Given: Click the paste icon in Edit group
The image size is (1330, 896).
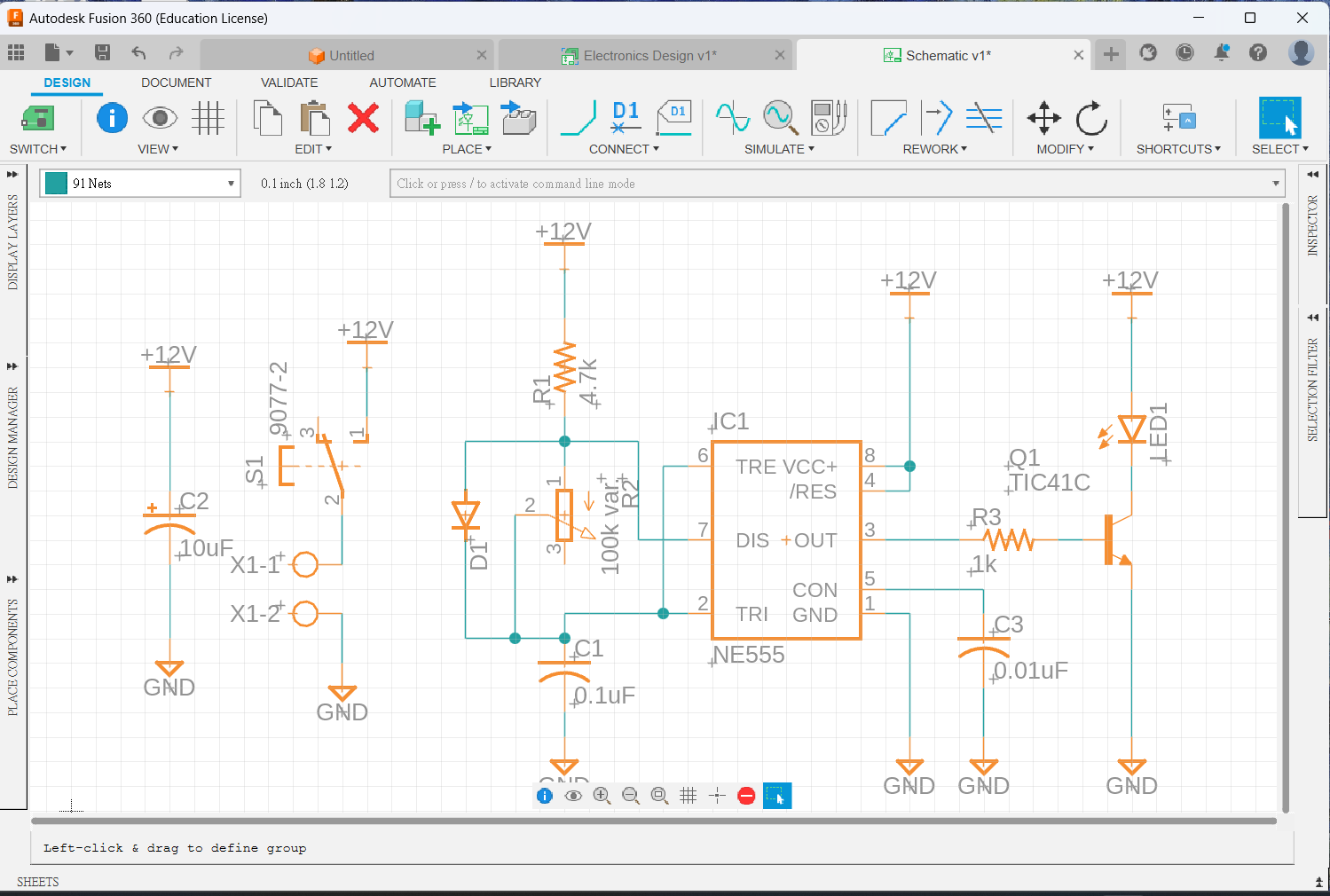Looking at the screenshot, I should point(314,118).
